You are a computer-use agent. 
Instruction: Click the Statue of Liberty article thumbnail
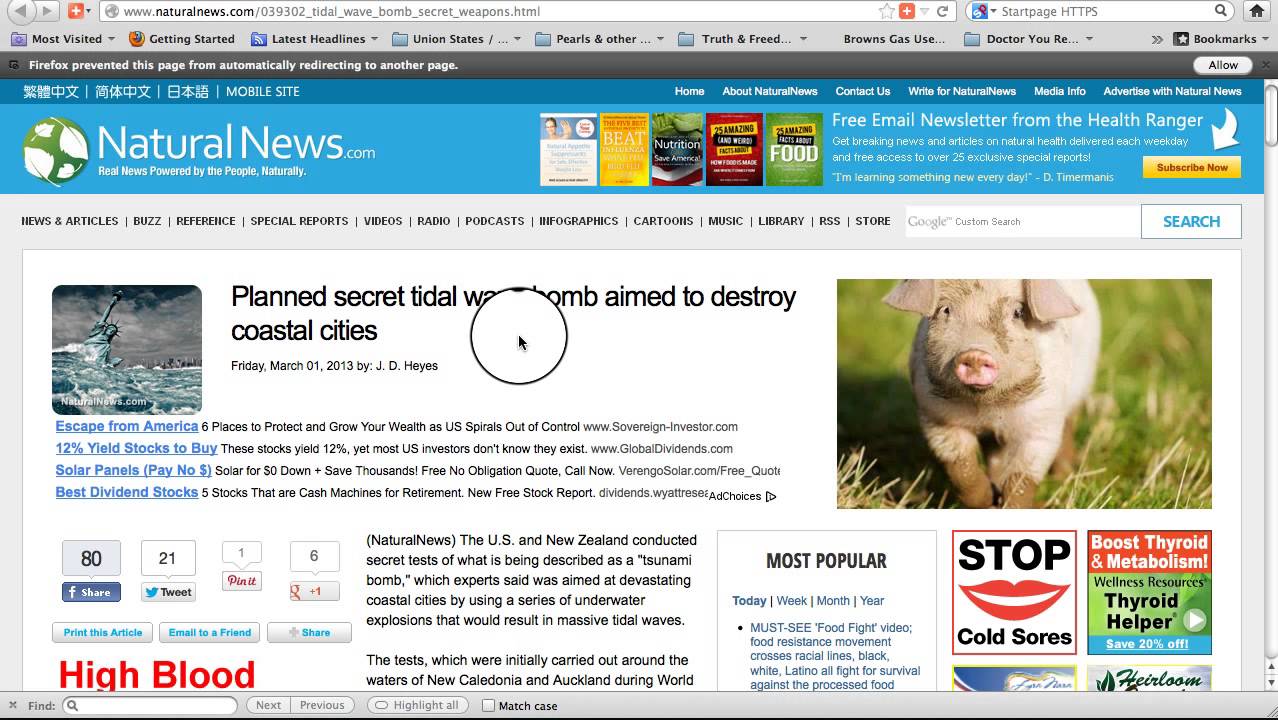coord(127,350)
